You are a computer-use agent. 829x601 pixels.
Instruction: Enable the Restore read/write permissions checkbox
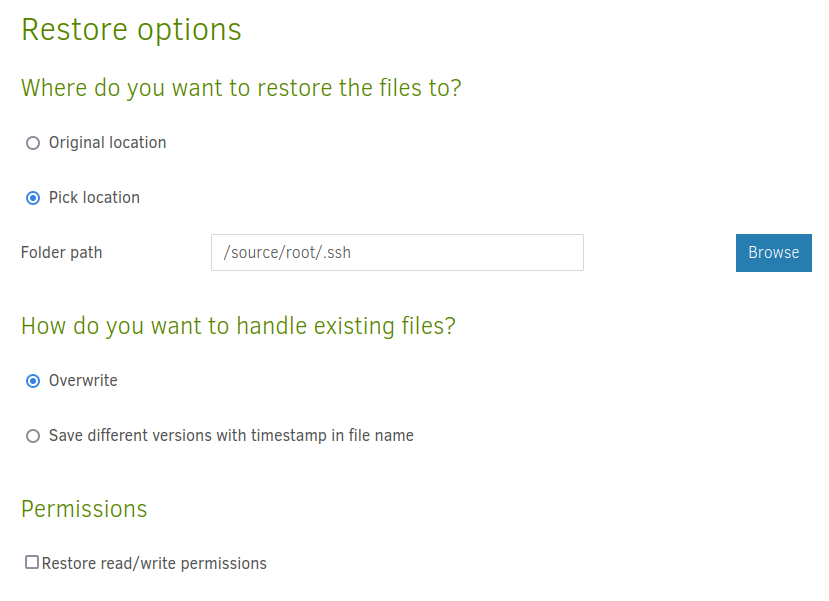pos(32,563)
